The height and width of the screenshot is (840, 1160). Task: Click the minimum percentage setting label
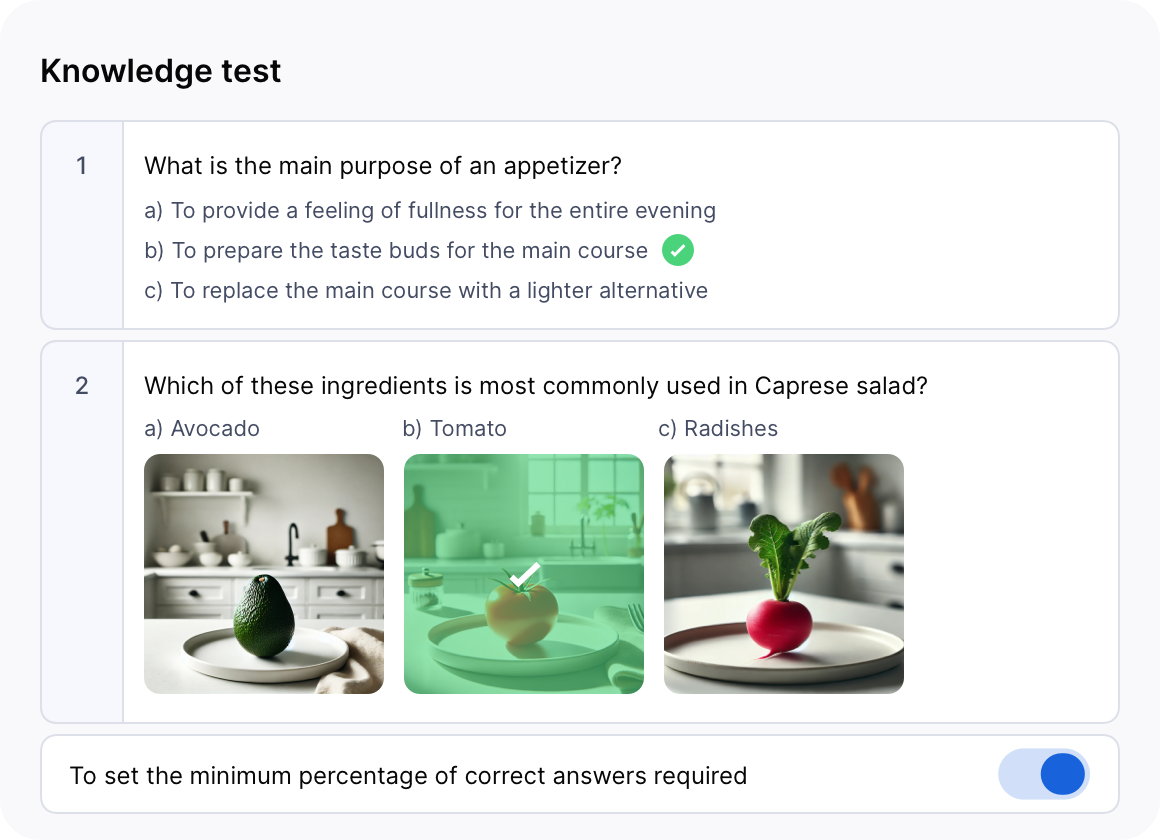pyautogui.click(x=408, y=776)
